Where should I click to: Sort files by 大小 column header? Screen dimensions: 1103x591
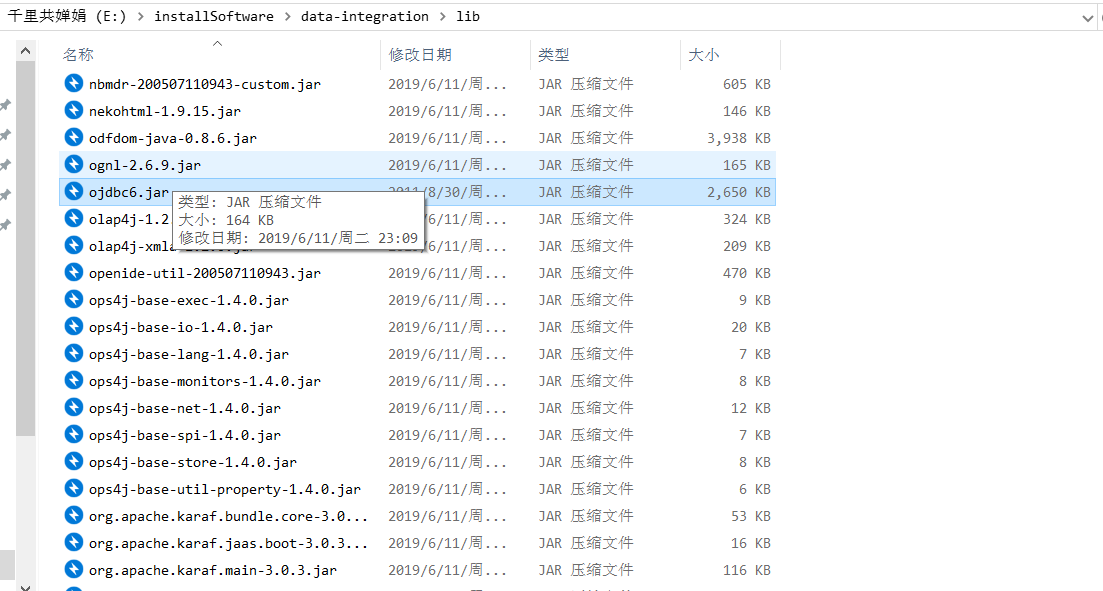tap(703, 55)
